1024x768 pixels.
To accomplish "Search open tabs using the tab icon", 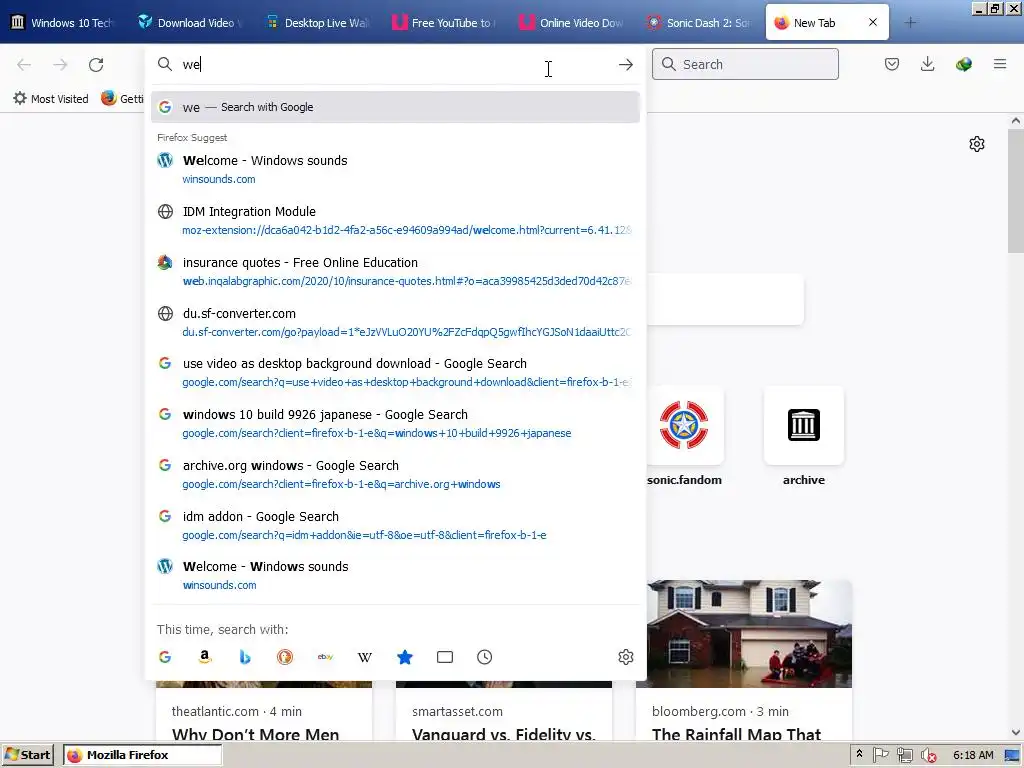I will click(445, 657).
